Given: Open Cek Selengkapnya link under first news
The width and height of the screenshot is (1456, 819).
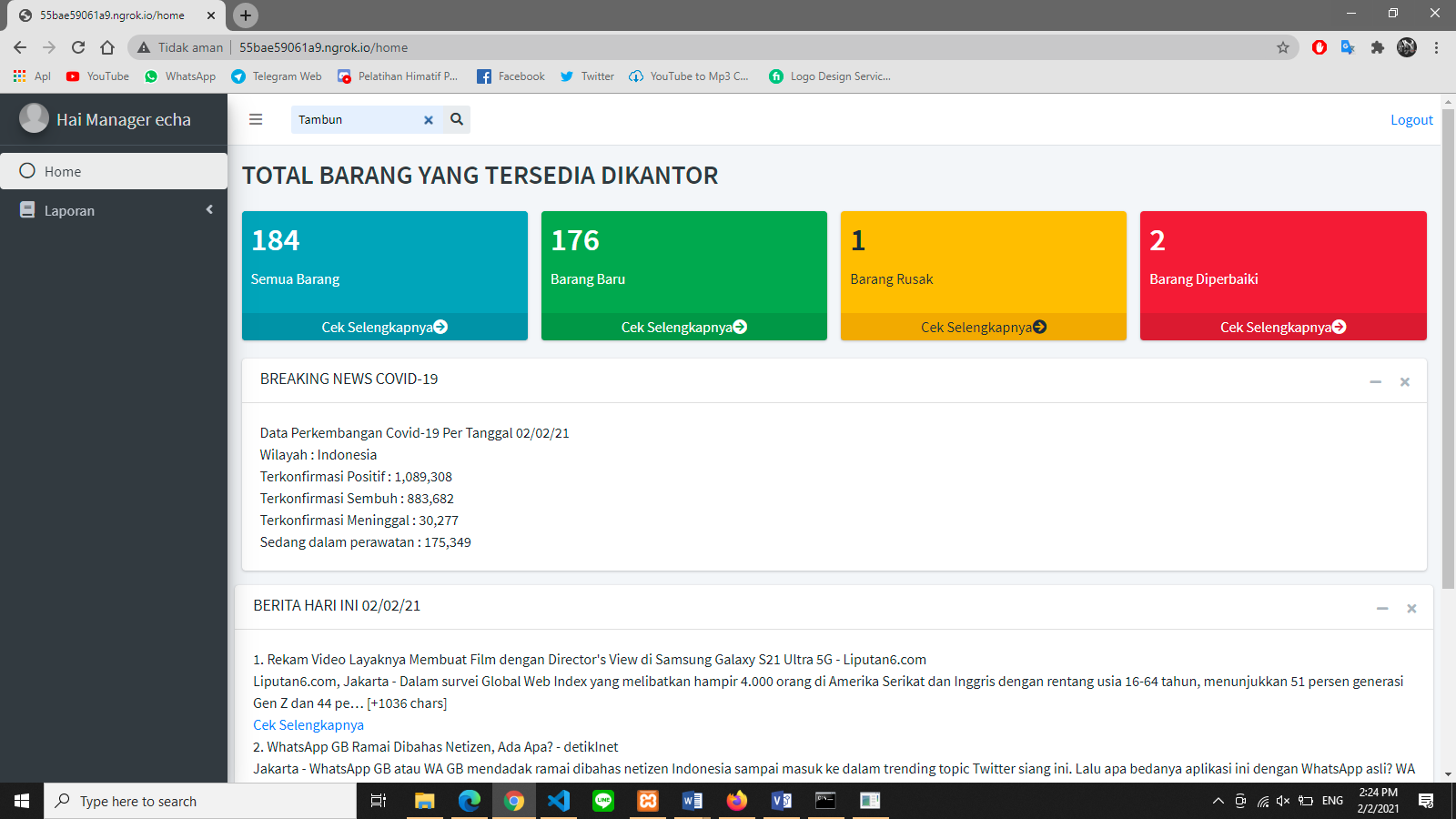Looking at the screenshot, I should click(308, 725).
